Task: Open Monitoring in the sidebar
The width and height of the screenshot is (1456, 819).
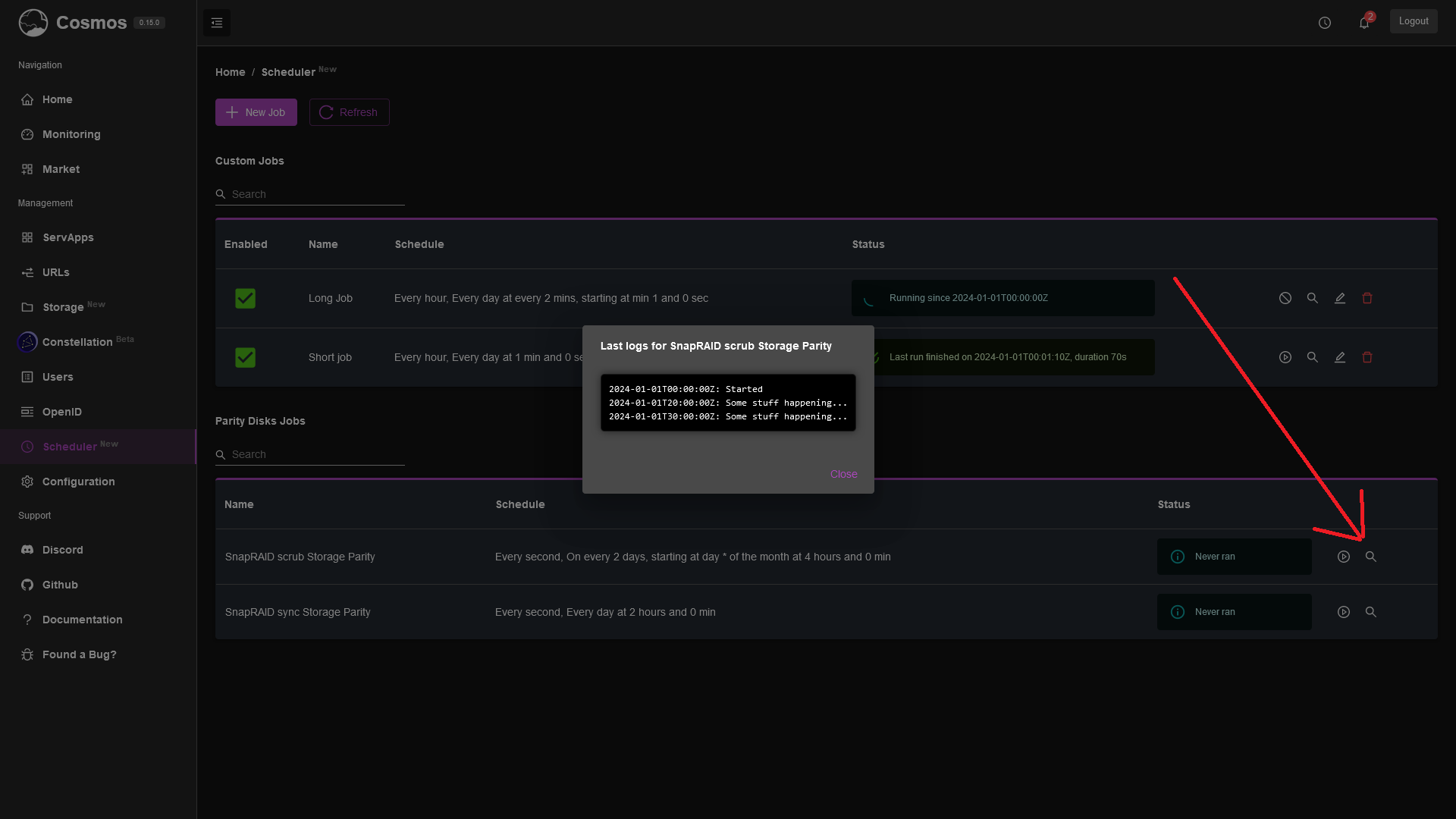Action: [99, 134]
